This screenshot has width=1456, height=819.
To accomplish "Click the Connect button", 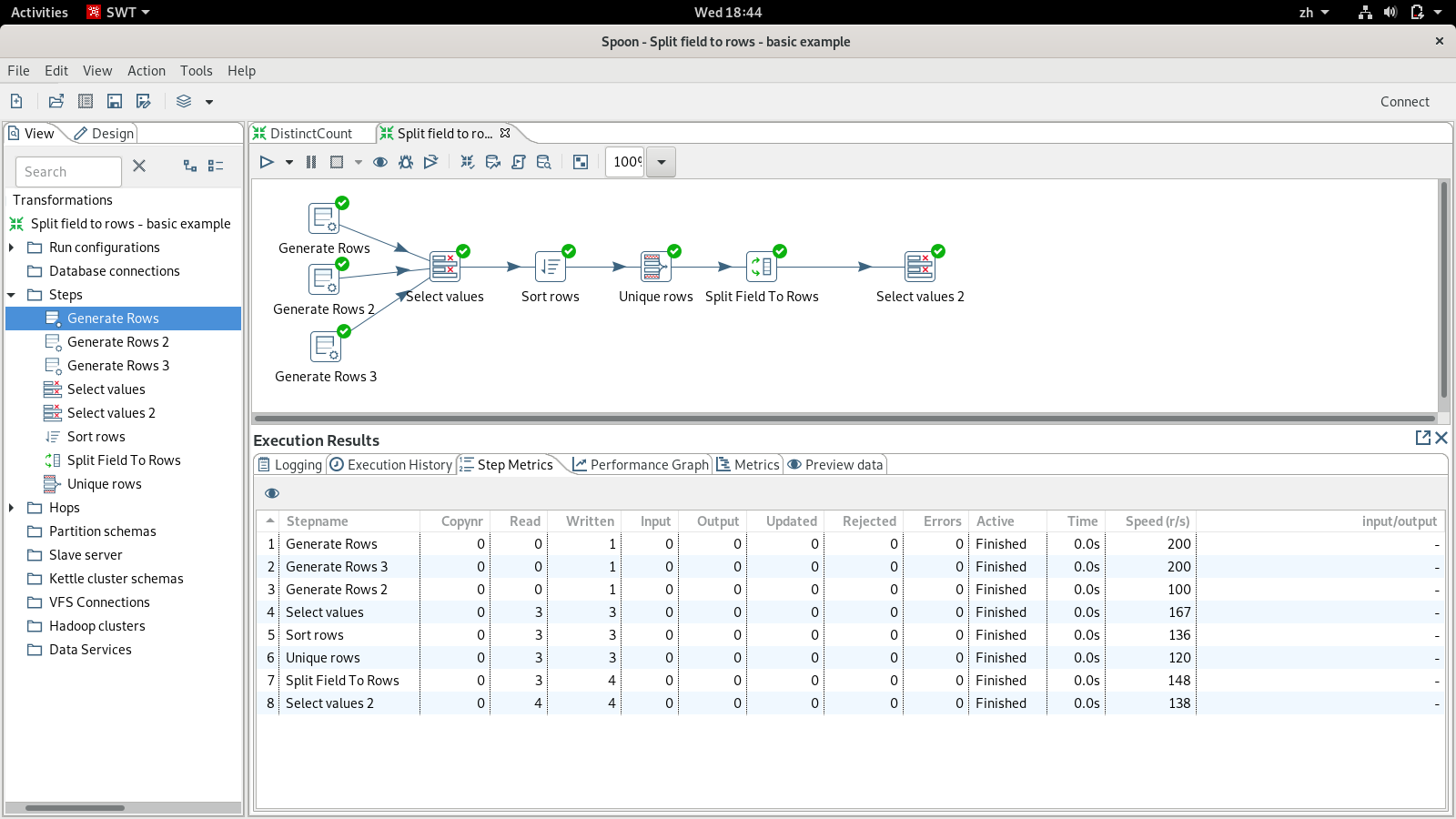I will coord(1404,102).
